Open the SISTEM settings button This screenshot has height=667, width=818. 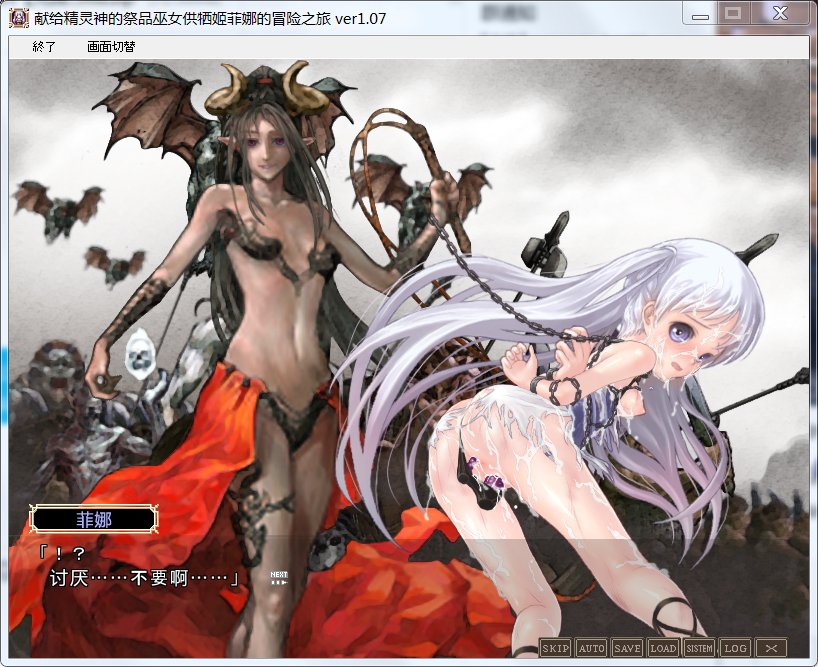(699, 648)
